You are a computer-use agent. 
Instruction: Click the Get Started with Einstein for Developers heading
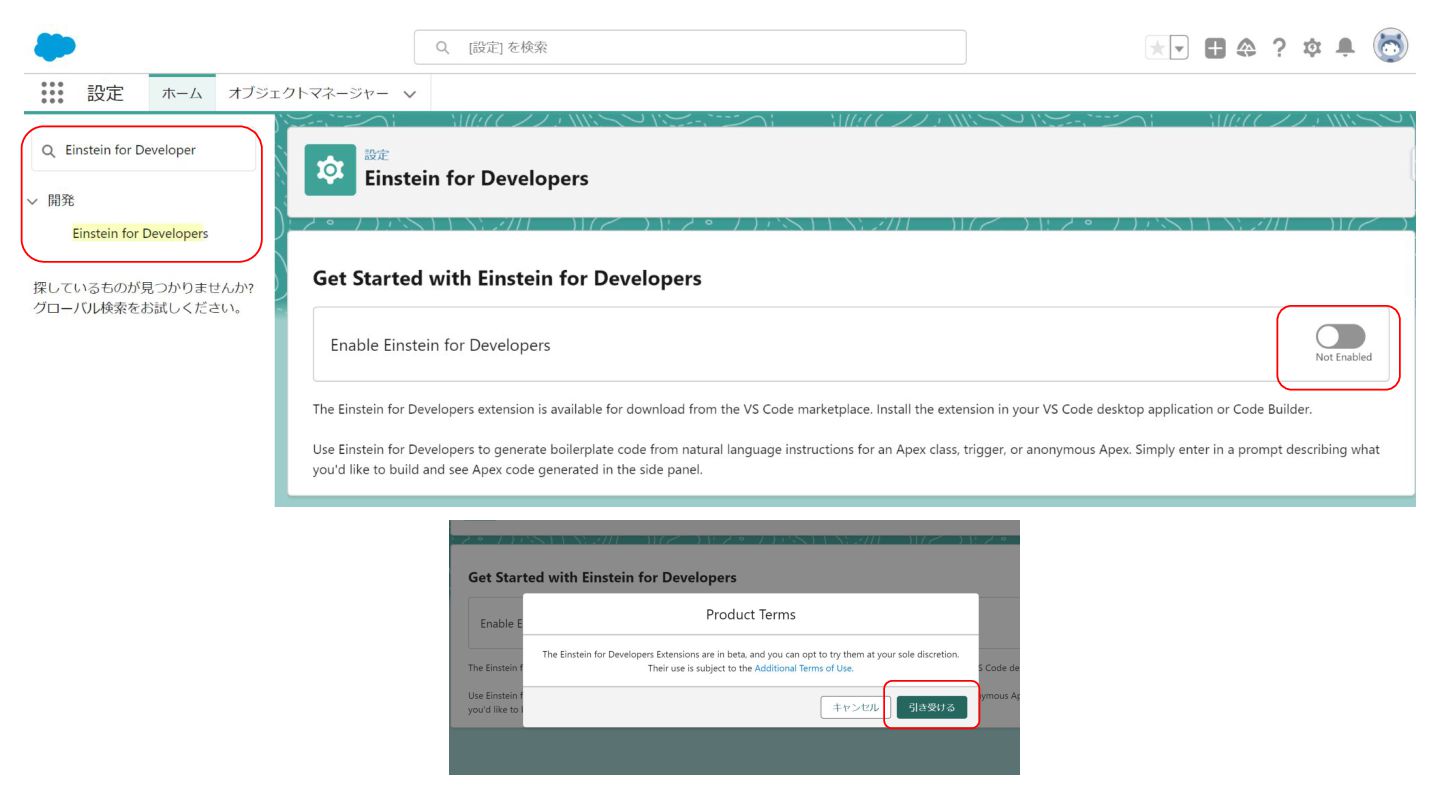(x=507, y=279)
